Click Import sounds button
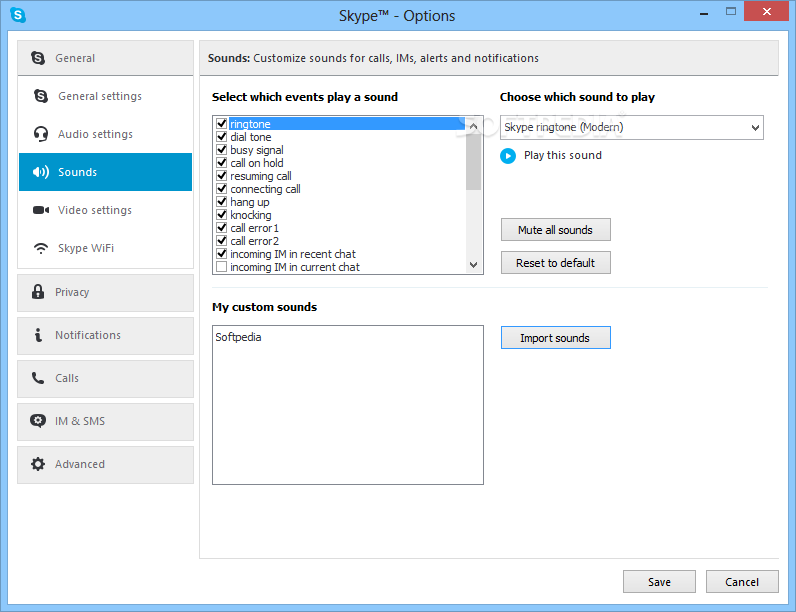The image size is (796, 612). pos(555,338)
